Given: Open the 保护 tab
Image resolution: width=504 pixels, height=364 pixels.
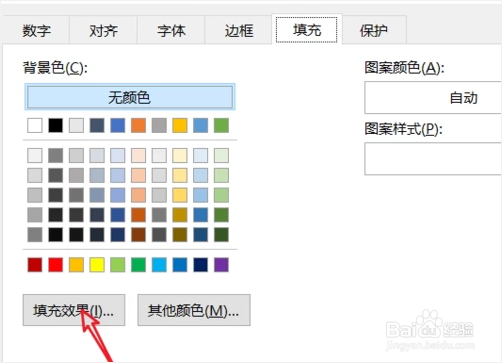Looking at the screenshot, I should [374, 31].
